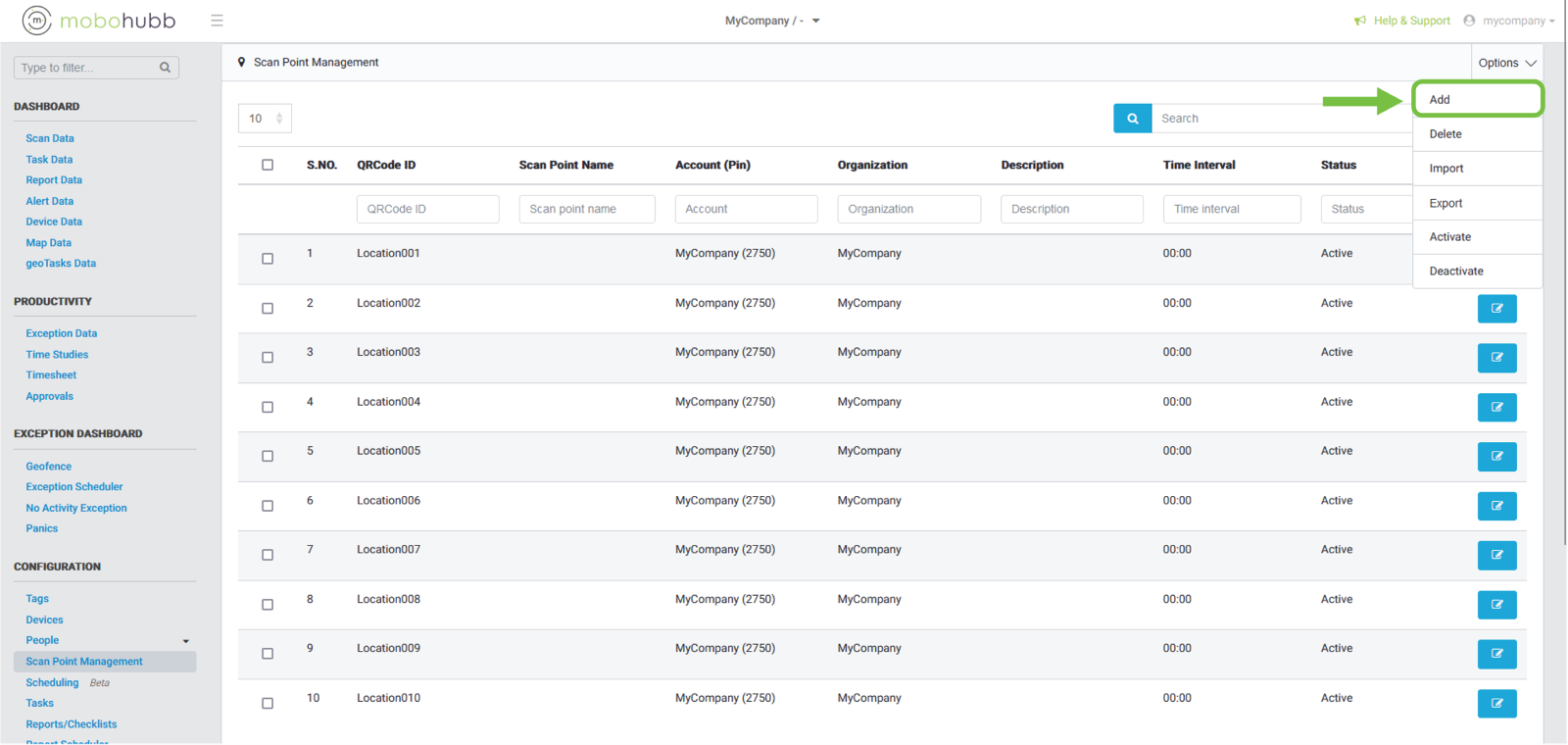Click the hamburger menu icon in header
Viewport: 1568px width, 745px height.
pos(217,21)
